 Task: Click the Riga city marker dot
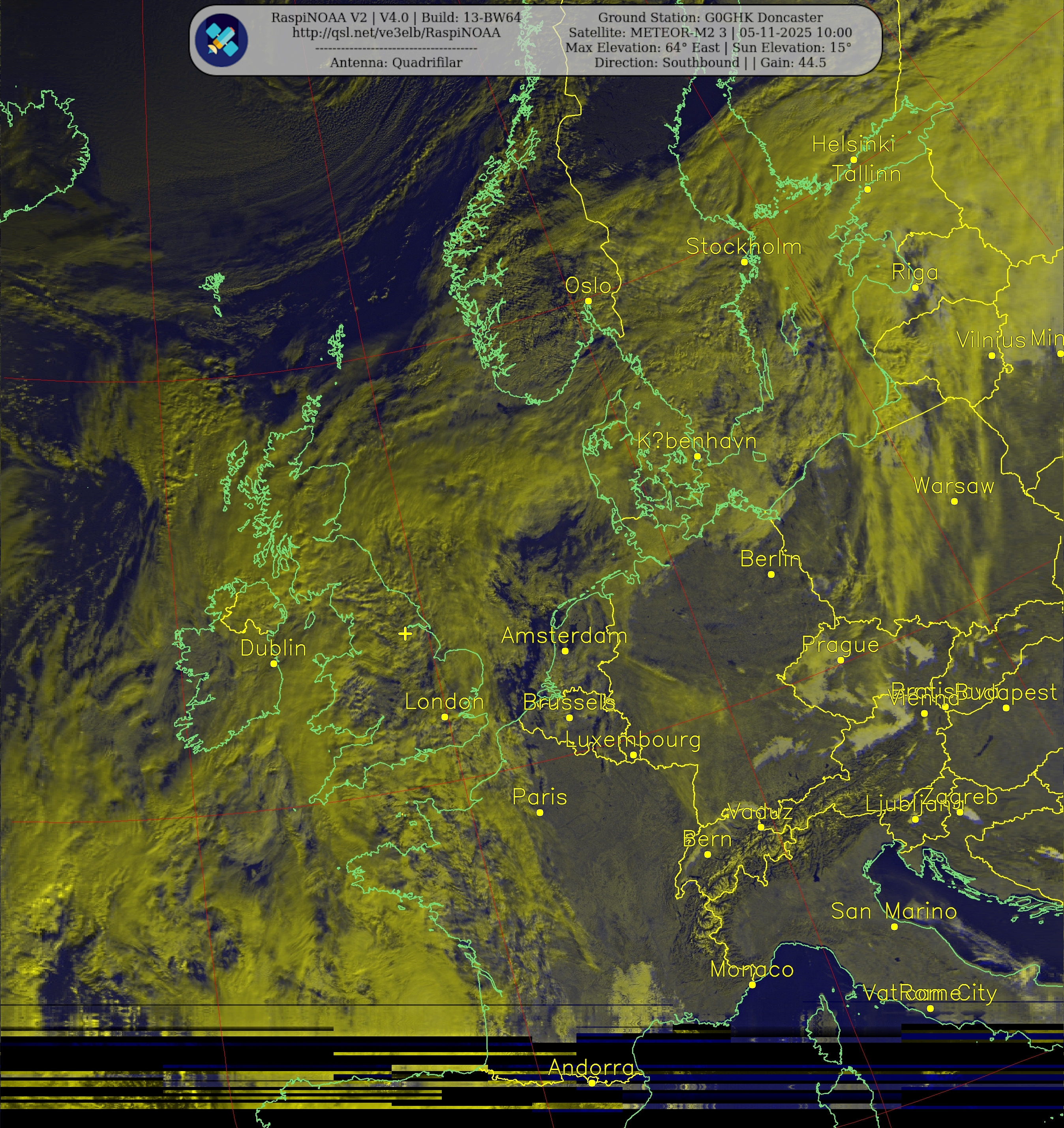pyautogui.click(x=915, y=288)
